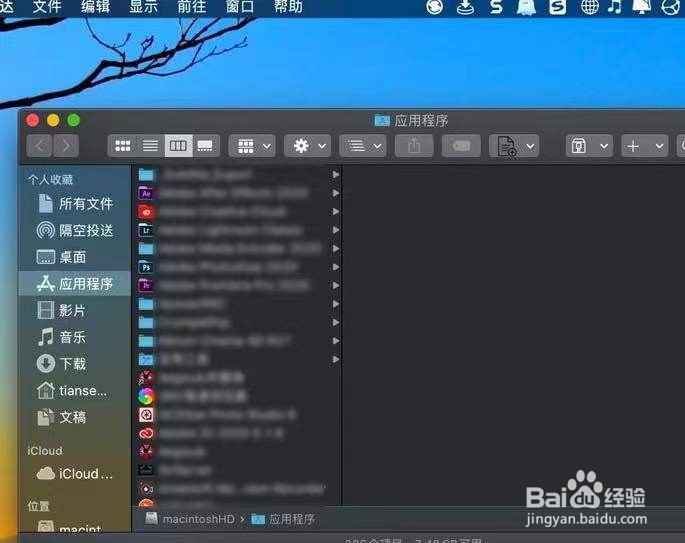The image size is (685, 543).
Task: Click the 个人收藏 sidebar heading
Action: [50, 180]
